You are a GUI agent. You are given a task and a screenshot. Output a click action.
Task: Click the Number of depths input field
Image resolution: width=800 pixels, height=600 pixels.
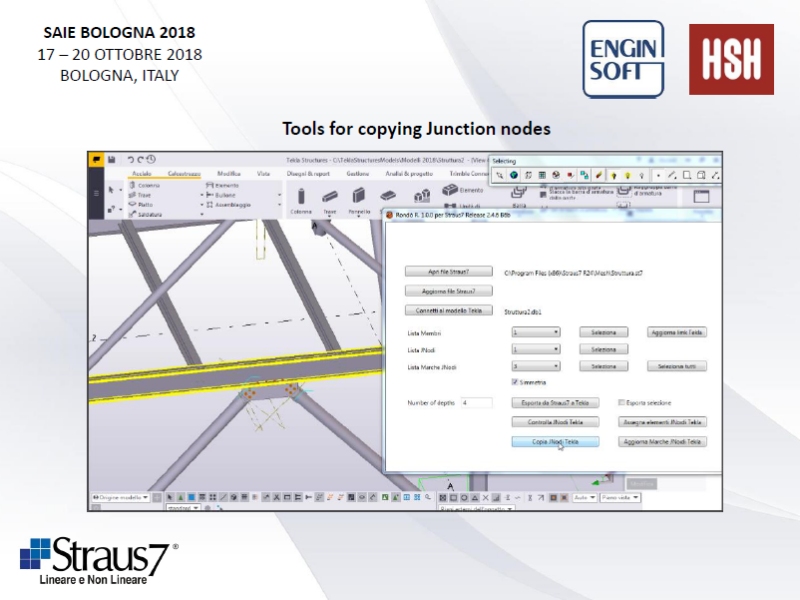click(477, 402)
